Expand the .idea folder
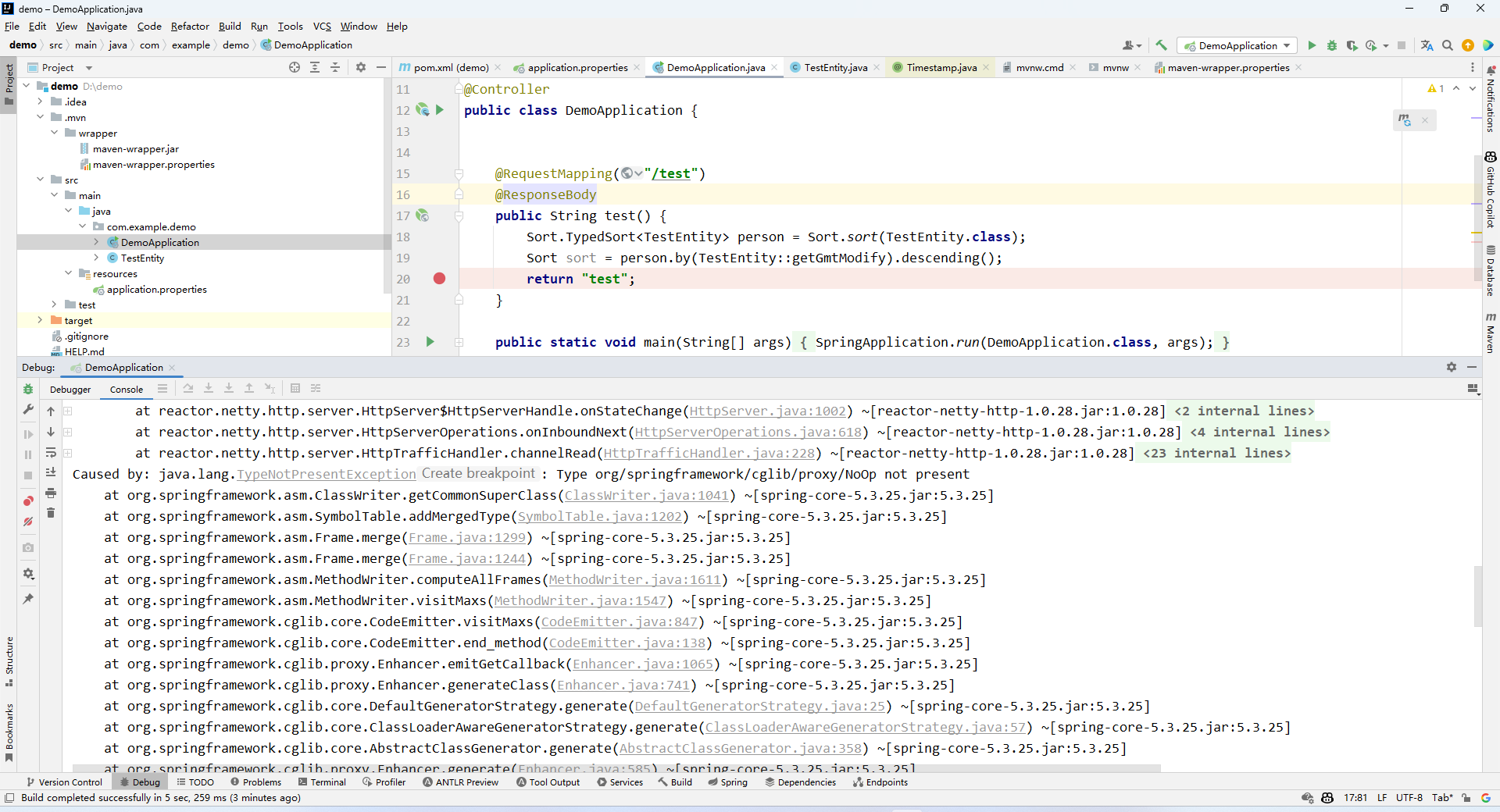The width and height of the screenshot is (1500, 812). click(x=40, y=101)
